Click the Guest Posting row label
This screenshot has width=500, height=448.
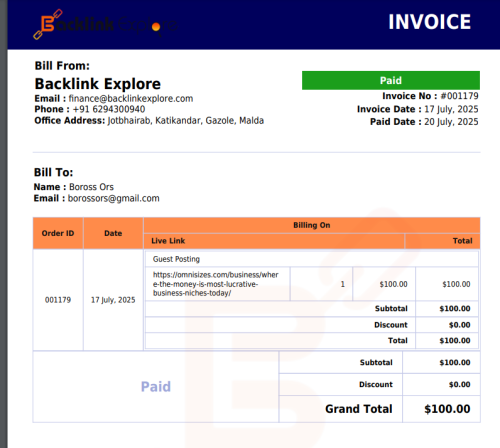click(176, 259)
